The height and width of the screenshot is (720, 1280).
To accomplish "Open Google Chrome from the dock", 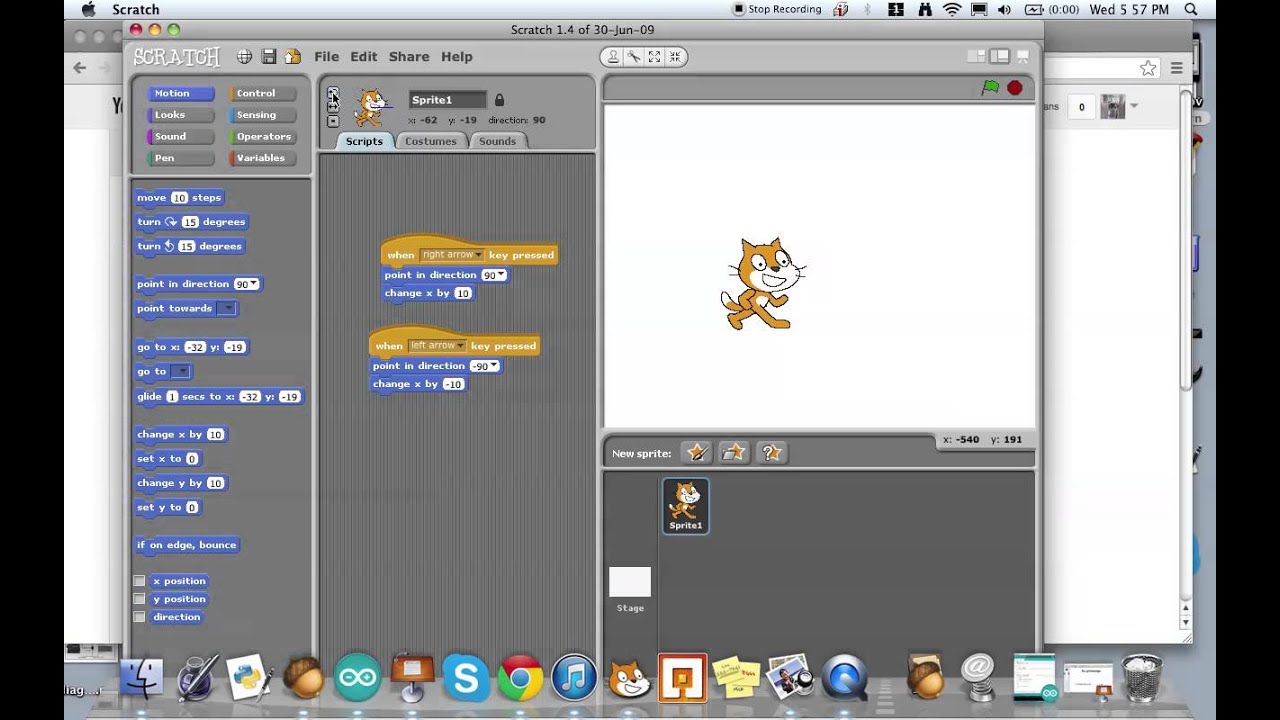I will [x=520, y=678].
